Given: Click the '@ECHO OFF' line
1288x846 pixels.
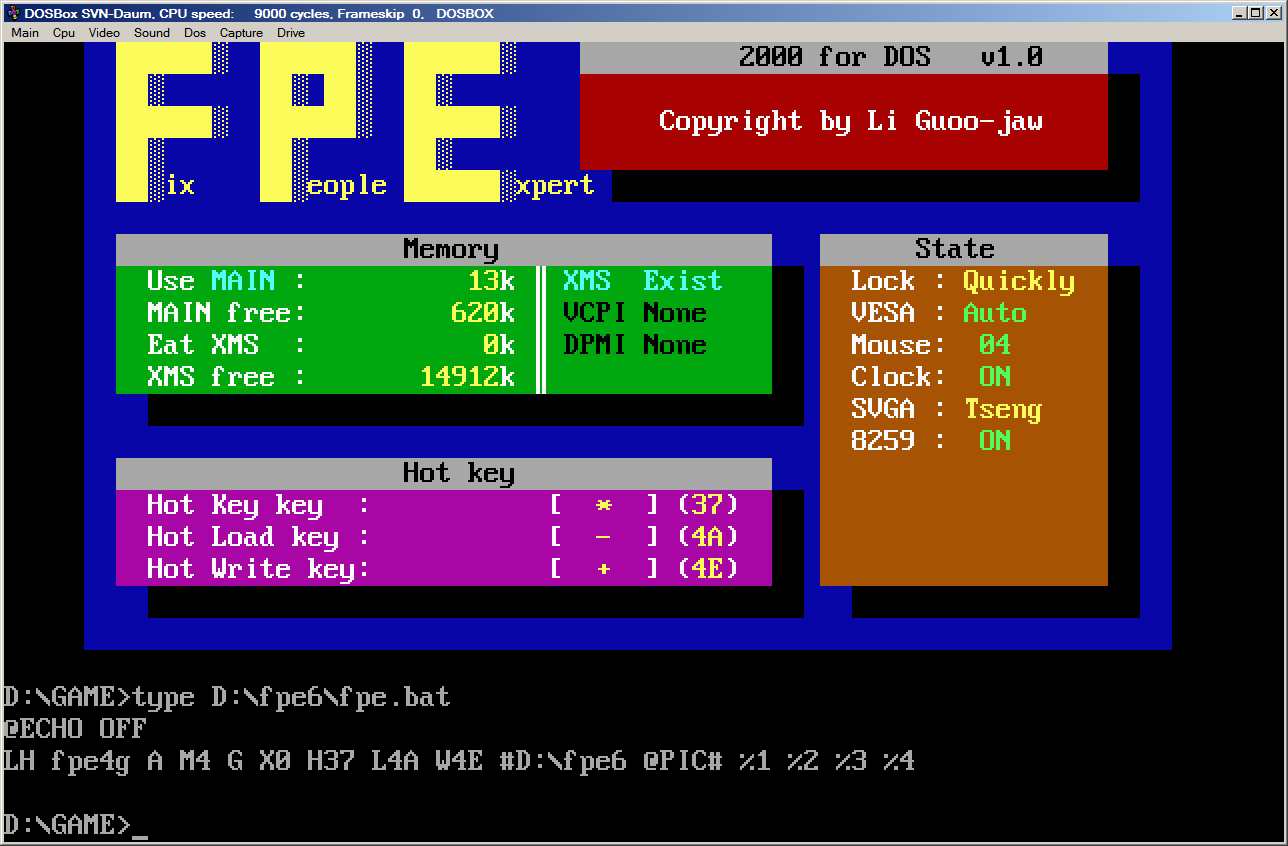Looking at the screenshot, I should [75, 729].
